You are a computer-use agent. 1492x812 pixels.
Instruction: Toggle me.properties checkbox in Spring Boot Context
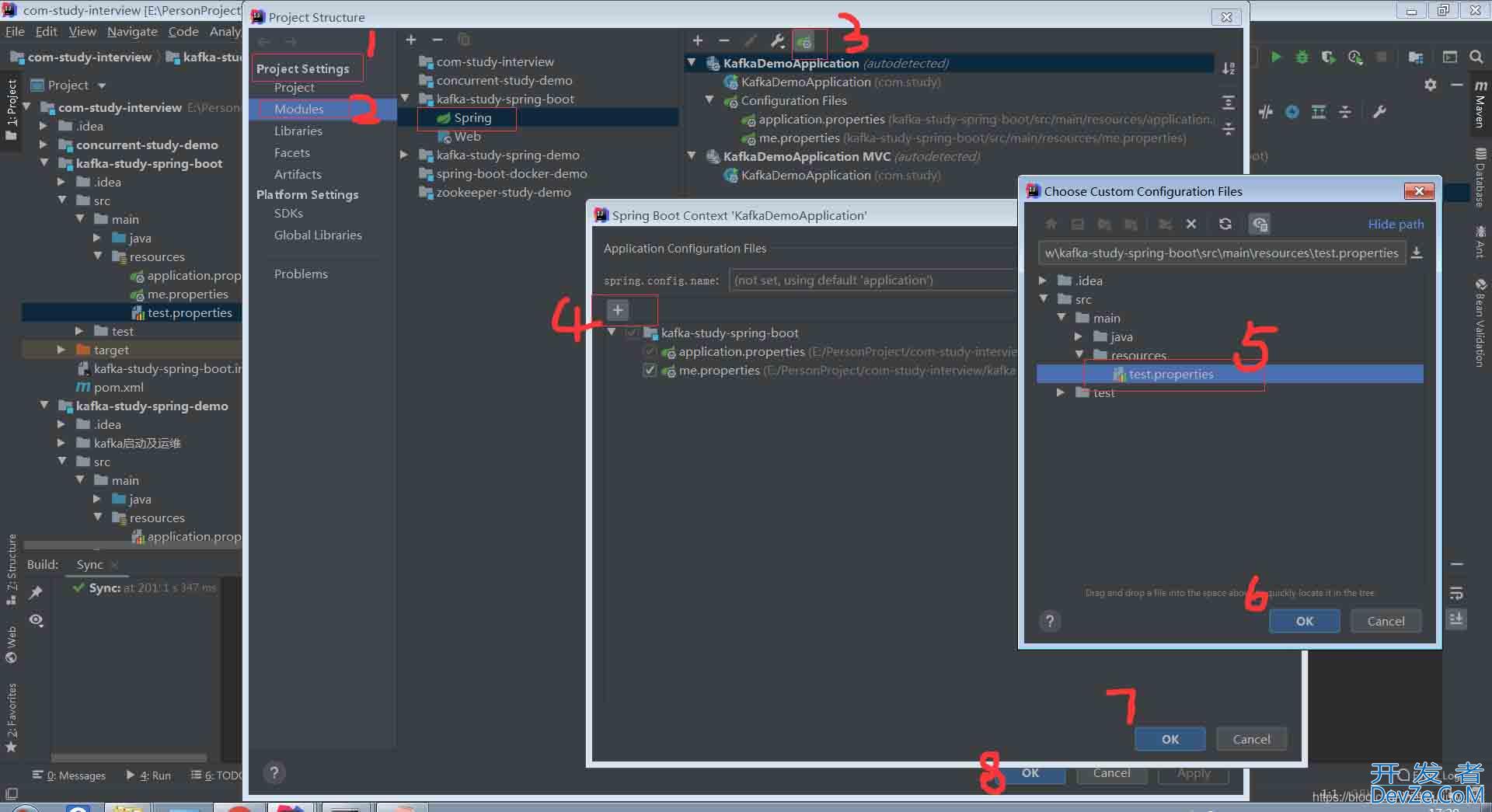[650, 371]
